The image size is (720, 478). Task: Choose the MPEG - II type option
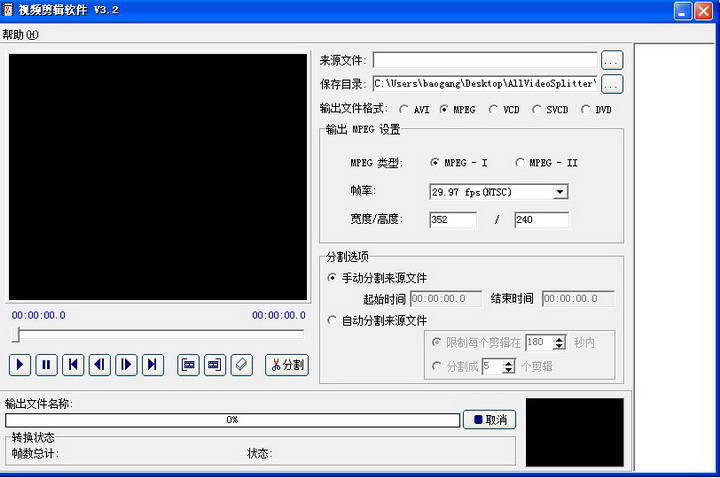[x=520, y=163]
